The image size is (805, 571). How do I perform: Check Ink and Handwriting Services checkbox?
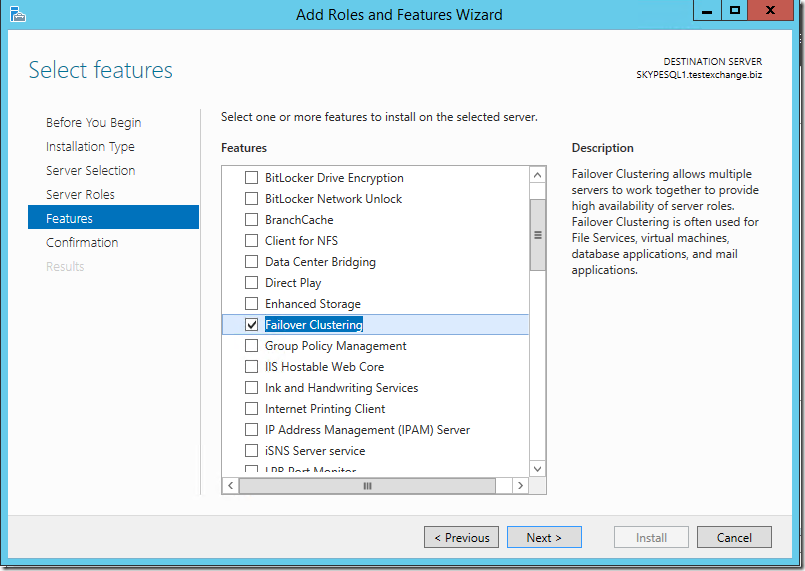pos(252,388)
